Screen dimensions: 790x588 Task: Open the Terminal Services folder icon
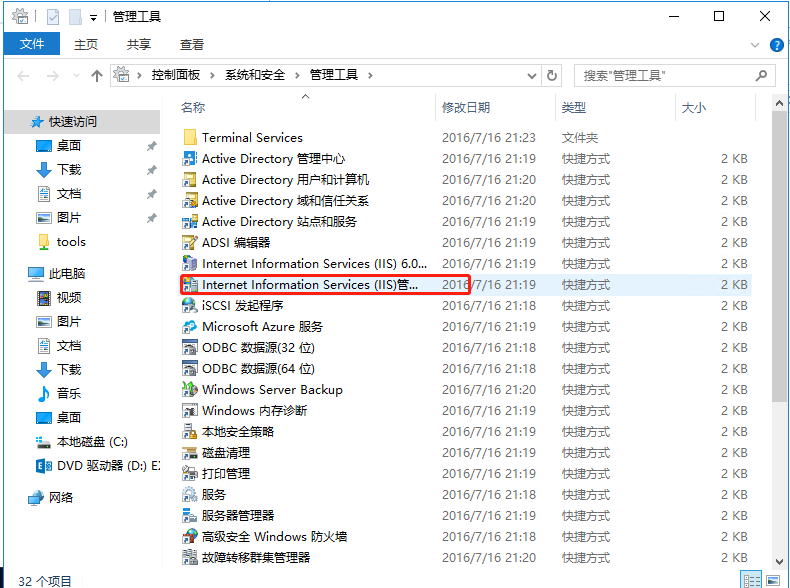190,137
